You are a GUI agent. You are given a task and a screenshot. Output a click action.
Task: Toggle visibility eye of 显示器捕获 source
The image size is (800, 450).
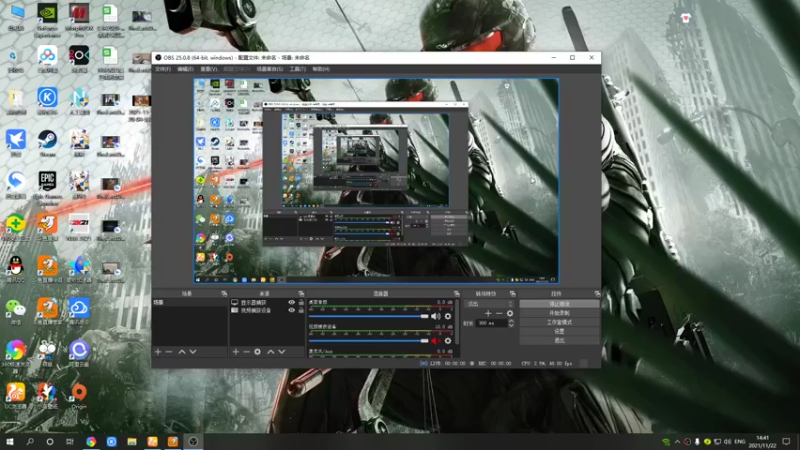291,303
